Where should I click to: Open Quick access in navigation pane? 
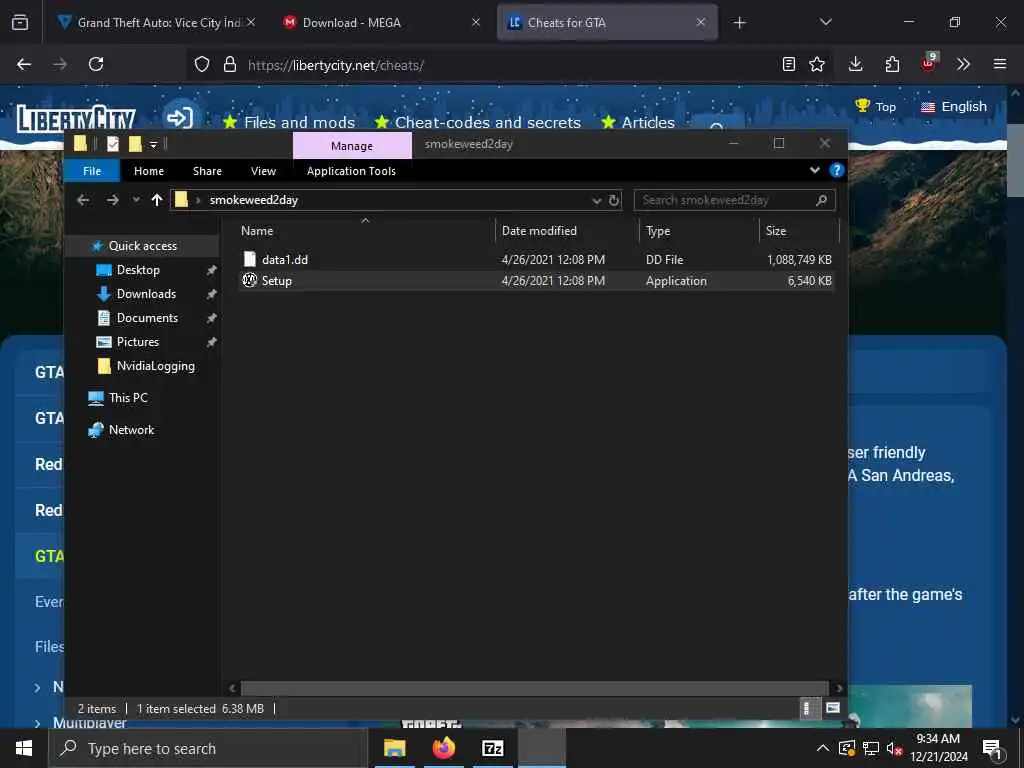point(142,246)
